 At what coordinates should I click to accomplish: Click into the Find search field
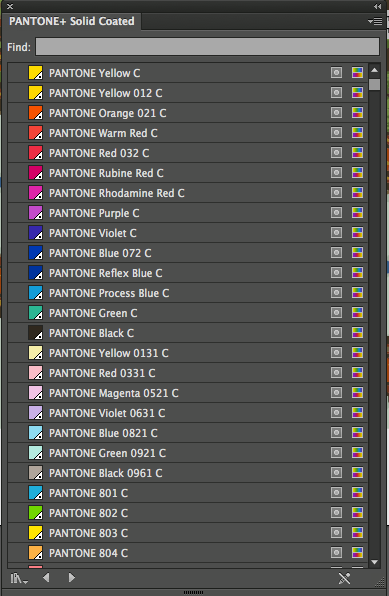[x=207, y=46]
